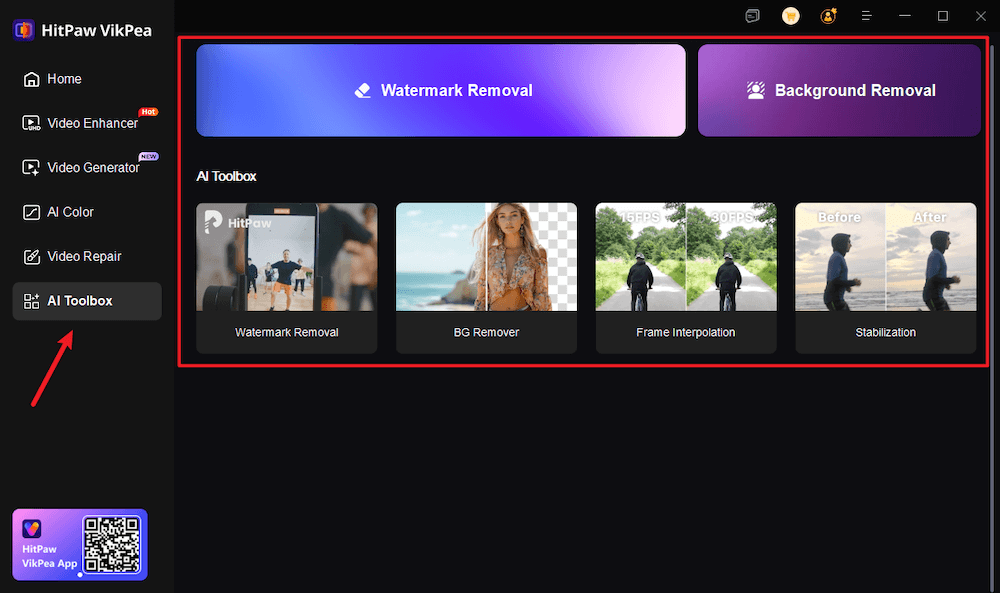This screenshot has width=1000, height=593.
Task: Click the VIP account icon
Action: pos(828,16)
